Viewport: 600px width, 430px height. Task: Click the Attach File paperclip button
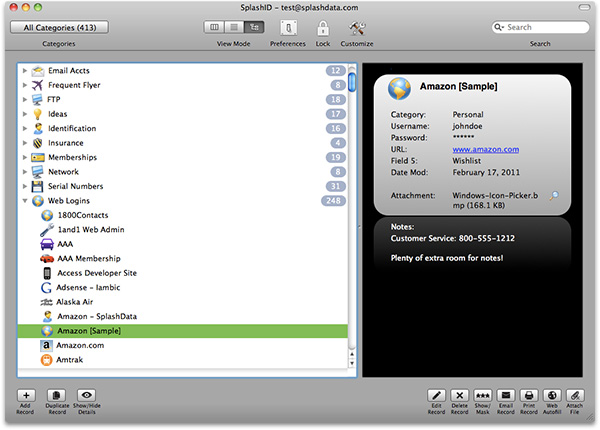point(575,395)
